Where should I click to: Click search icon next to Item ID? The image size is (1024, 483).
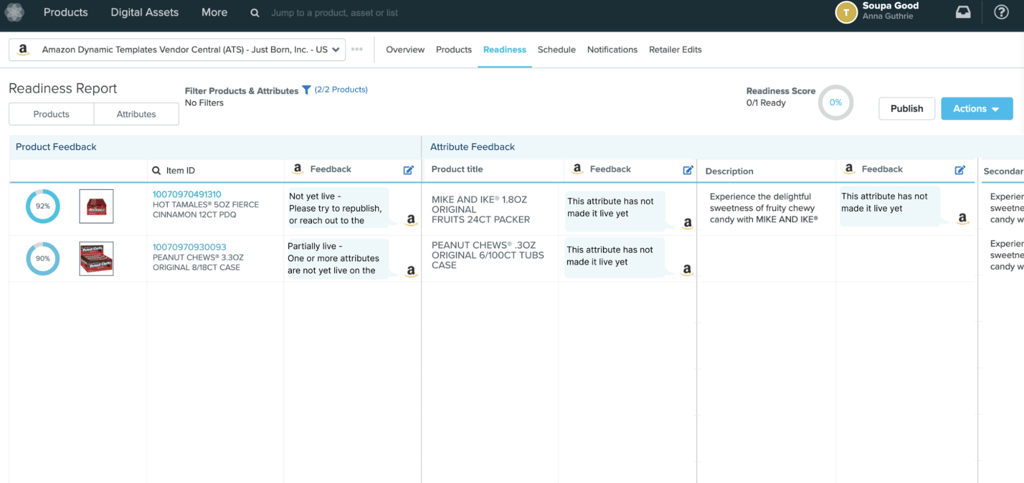[x=157, y=170]
